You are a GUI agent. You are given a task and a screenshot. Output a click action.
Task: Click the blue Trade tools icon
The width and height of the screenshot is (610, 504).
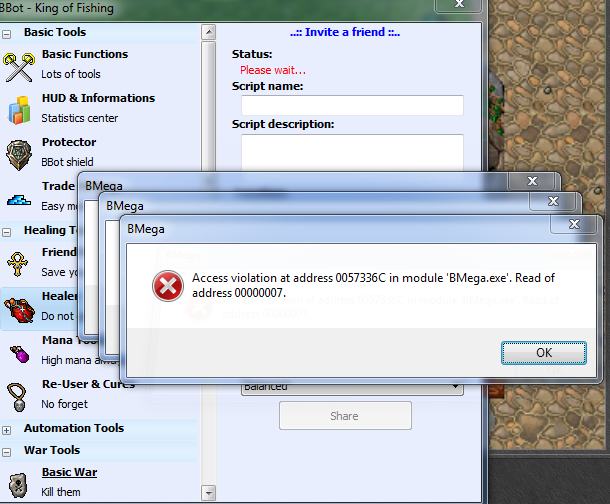coord(20,197)
